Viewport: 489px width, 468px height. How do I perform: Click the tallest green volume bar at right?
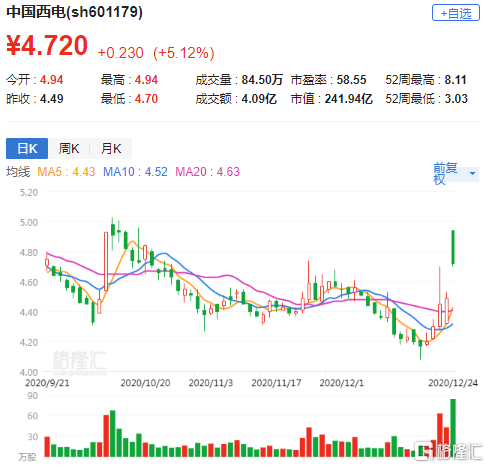click(x=453, y=428)
